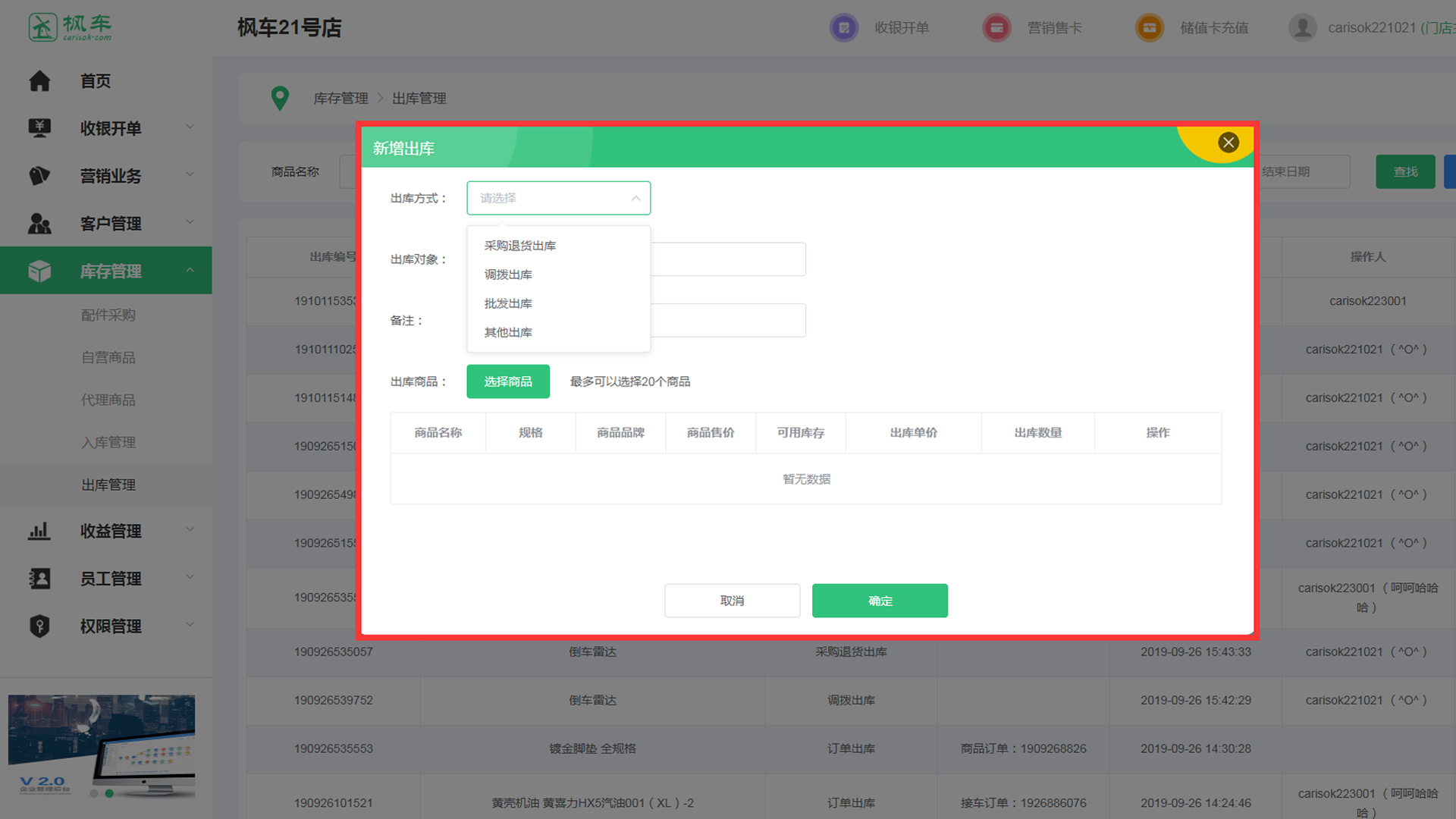
Task: Click the employee management badge icon
Action: pyautogui.click(x=39, y=579)
